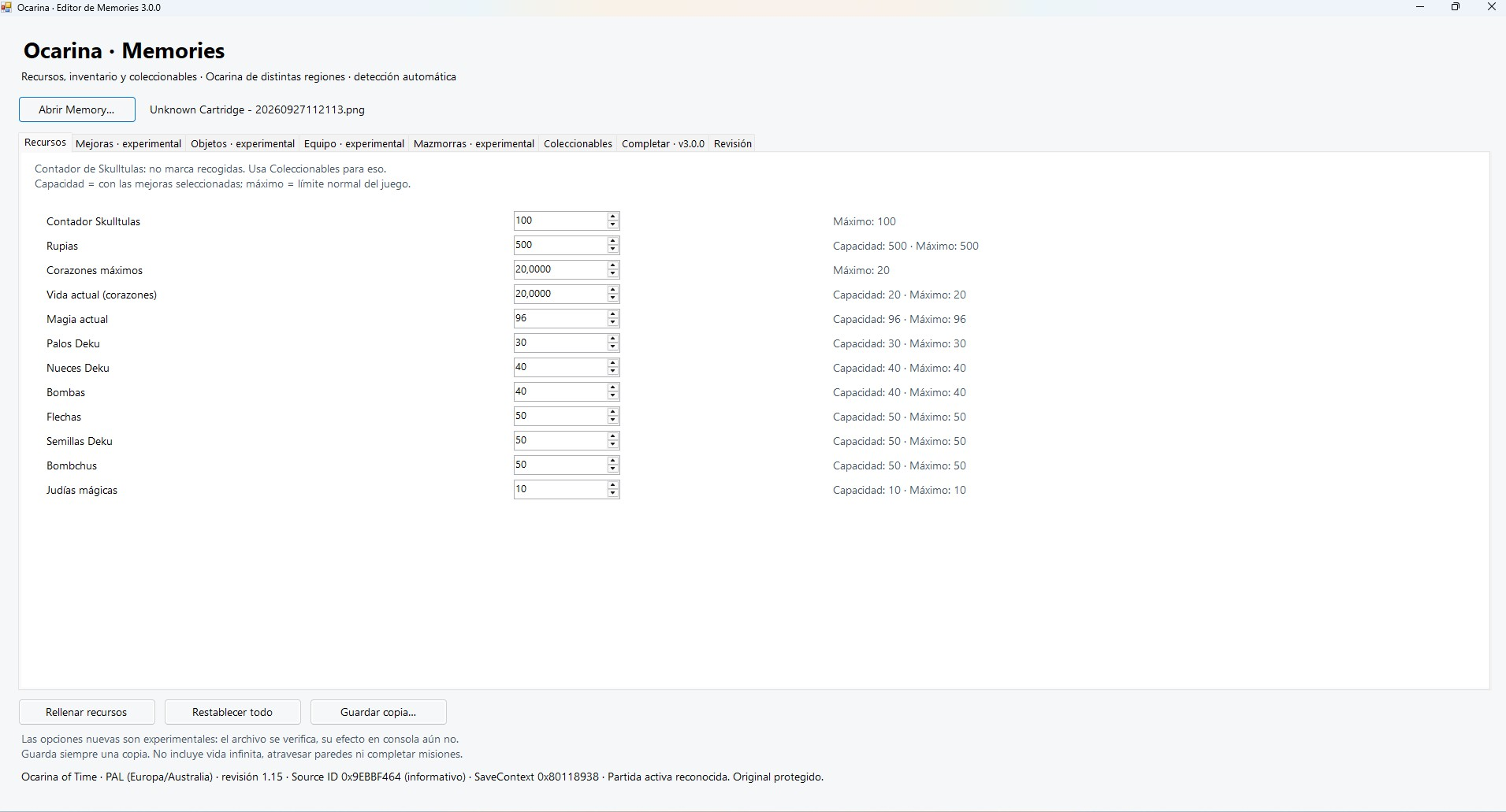Focus the Palos Deku value field
Viewport: 1506px width, 812px height.
[x=560, y=343]
